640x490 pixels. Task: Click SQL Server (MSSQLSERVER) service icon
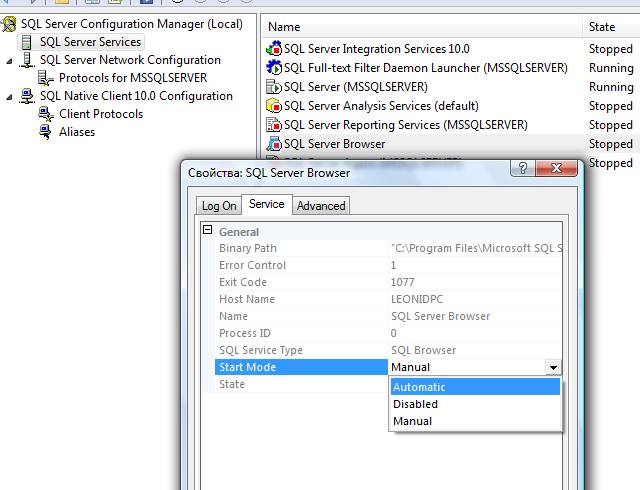coord(273,87)
